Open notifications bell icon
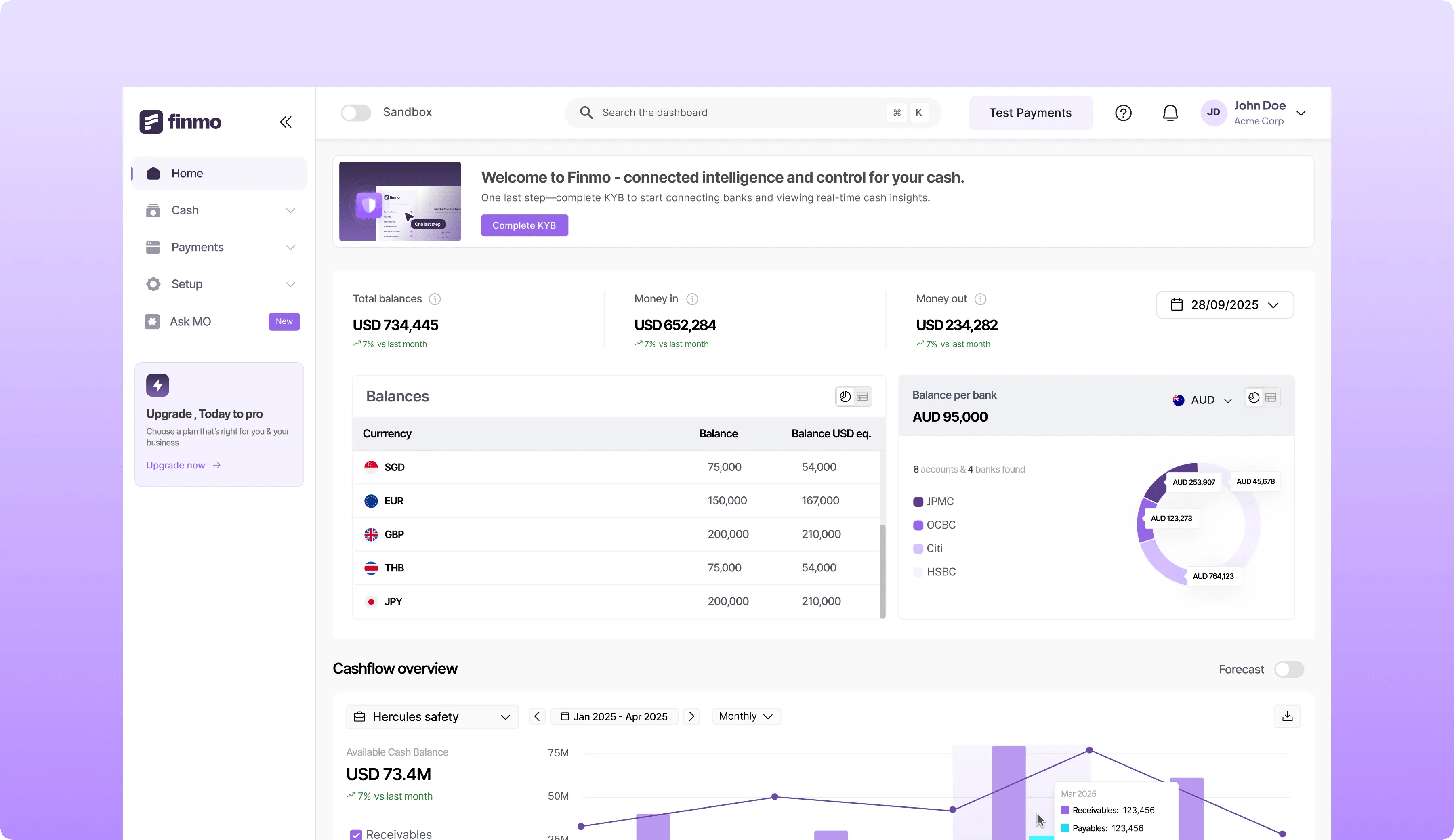 [x=1170, y=113]
